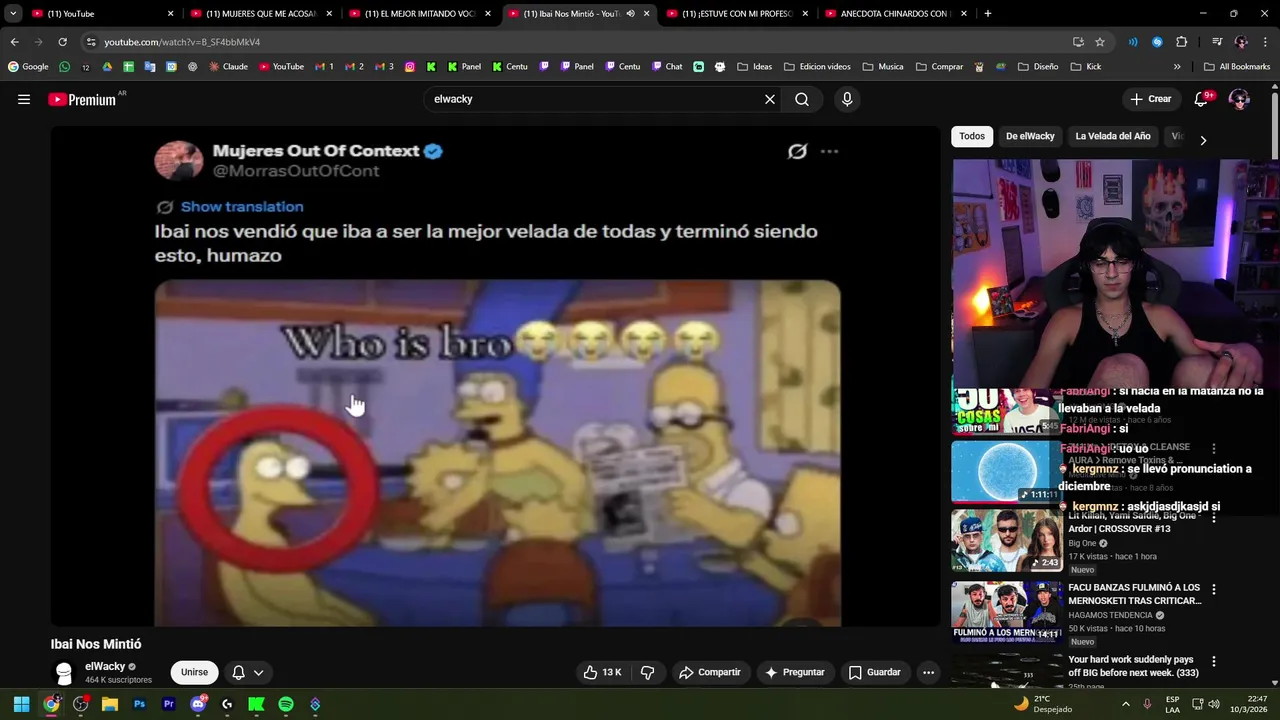Open the tab search dropdown
The height and width of the screenshot is (720, 1280).
tap(13, 14)
